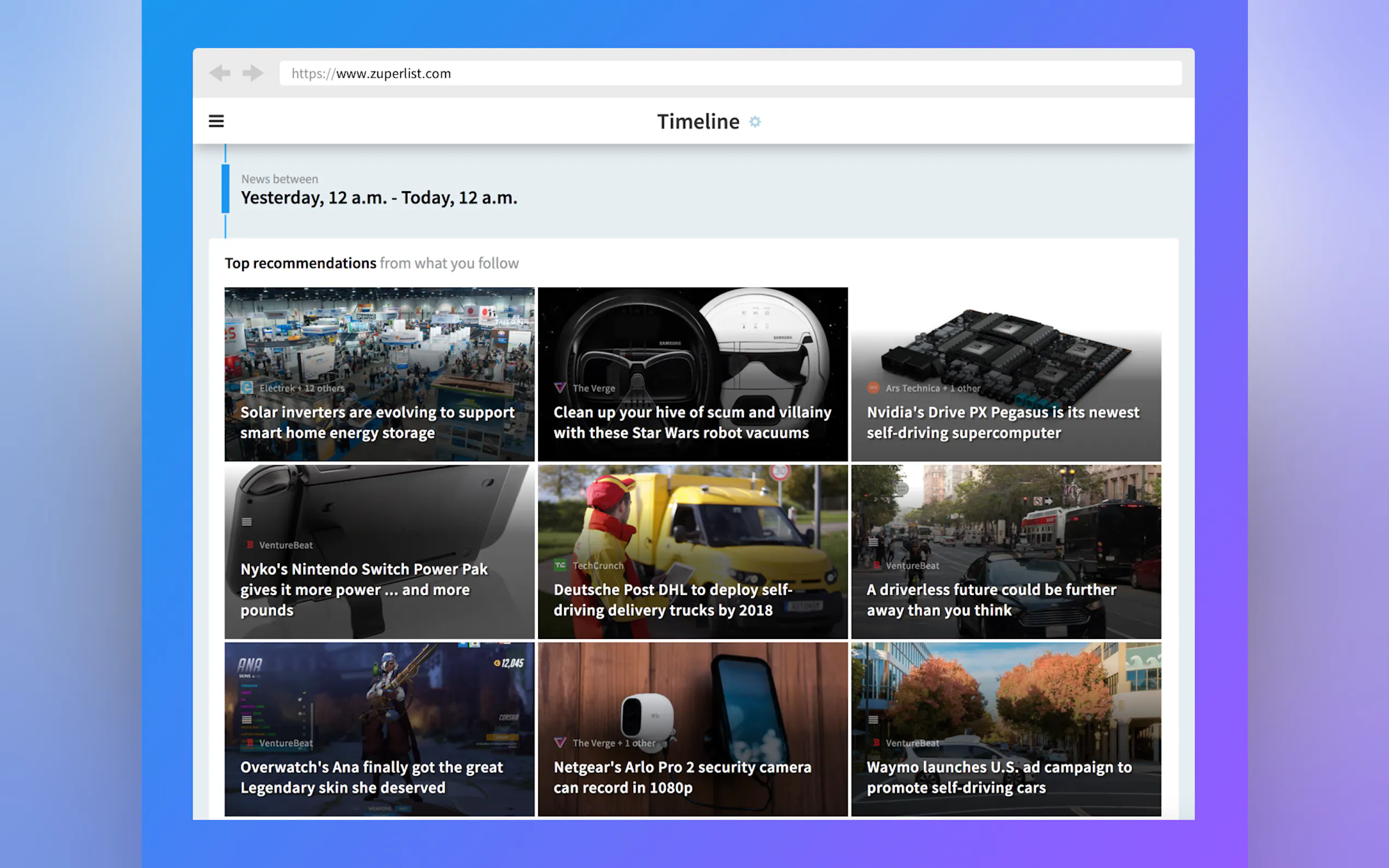This screenshot has width=1389, height=868.
Task: Click list icon on Overwatch Ana card
Action: pyautogui.click(x=247, y=719)
